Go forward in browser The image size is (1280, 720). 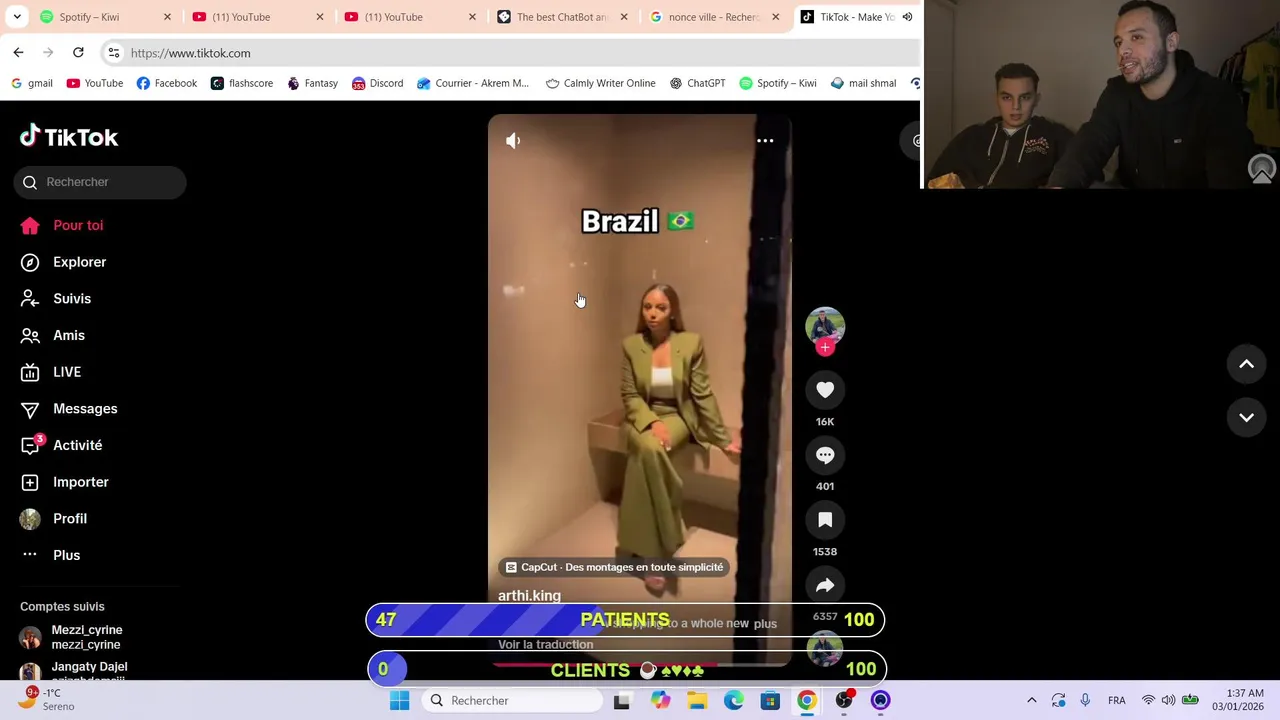(48, 52)
